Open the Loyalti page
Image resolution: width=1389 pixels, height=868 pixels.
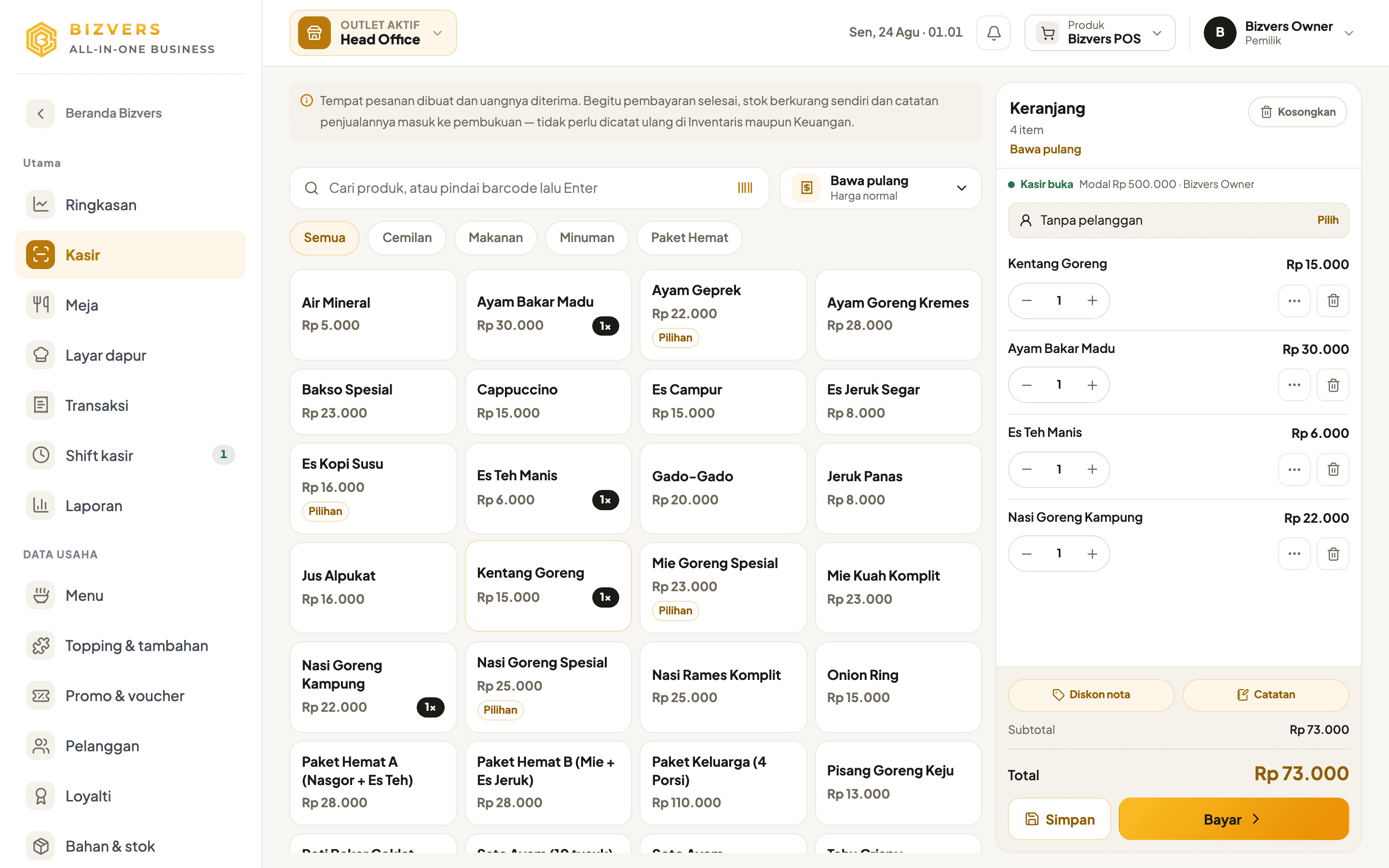pos(131,796)
